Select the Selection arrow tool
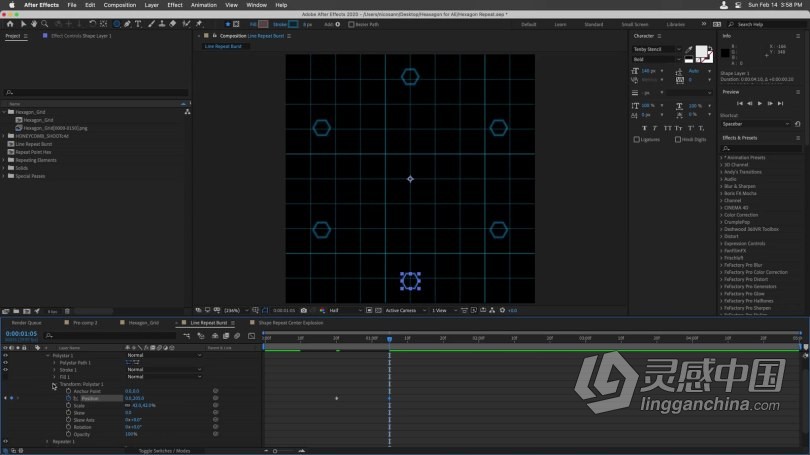 23,24
